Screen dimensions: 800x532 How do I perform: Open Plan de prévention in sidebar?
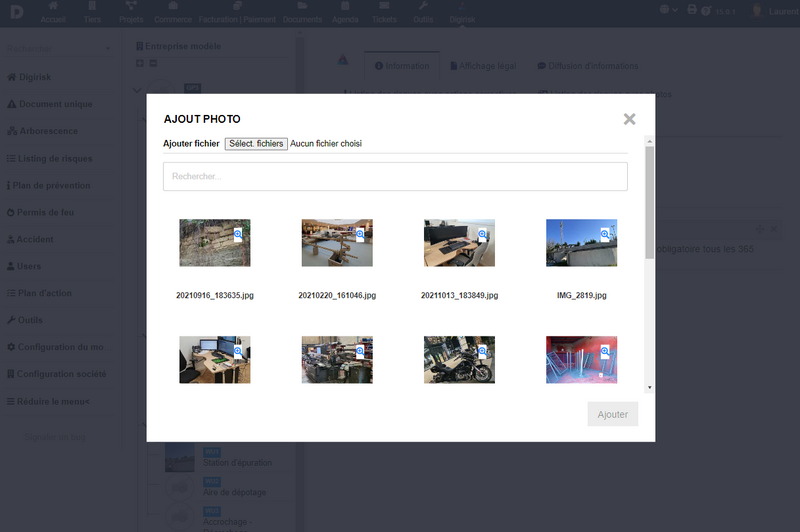pos(48,186)
